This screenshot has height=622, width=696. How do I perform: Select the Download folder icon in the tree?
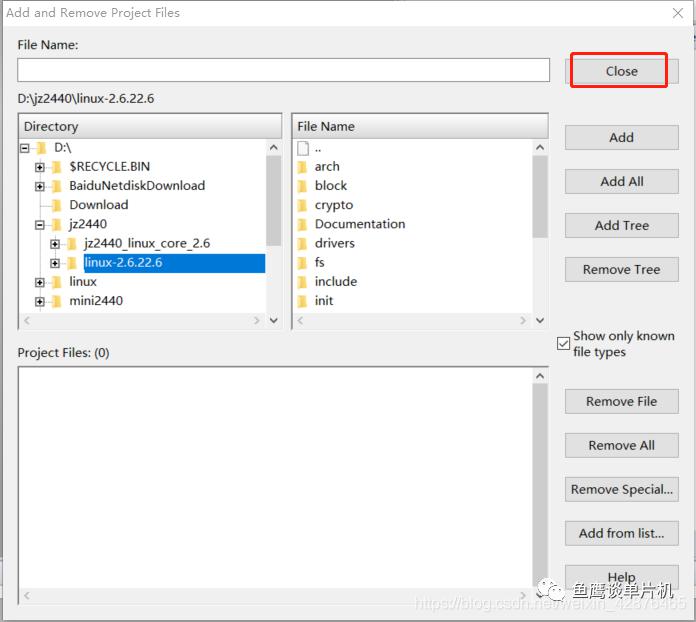click(x=56, y=205)
